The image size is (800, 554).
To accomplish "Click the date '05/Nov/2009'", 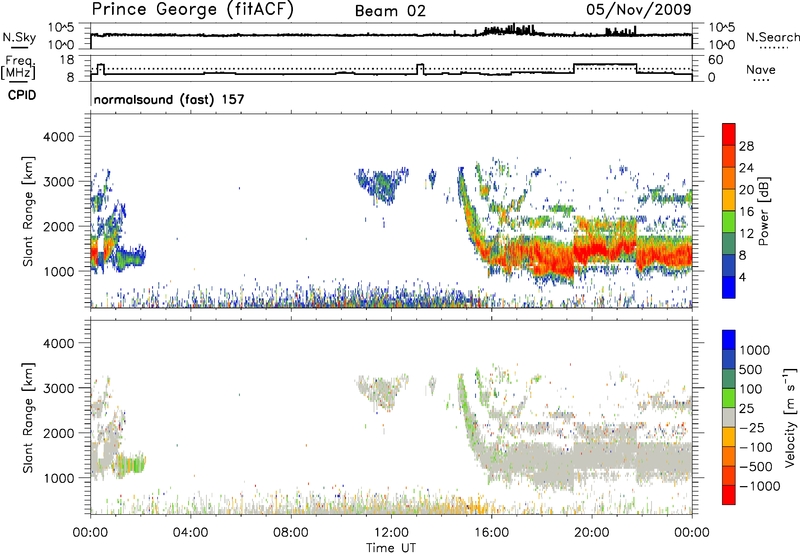I will tap(639, 9).
